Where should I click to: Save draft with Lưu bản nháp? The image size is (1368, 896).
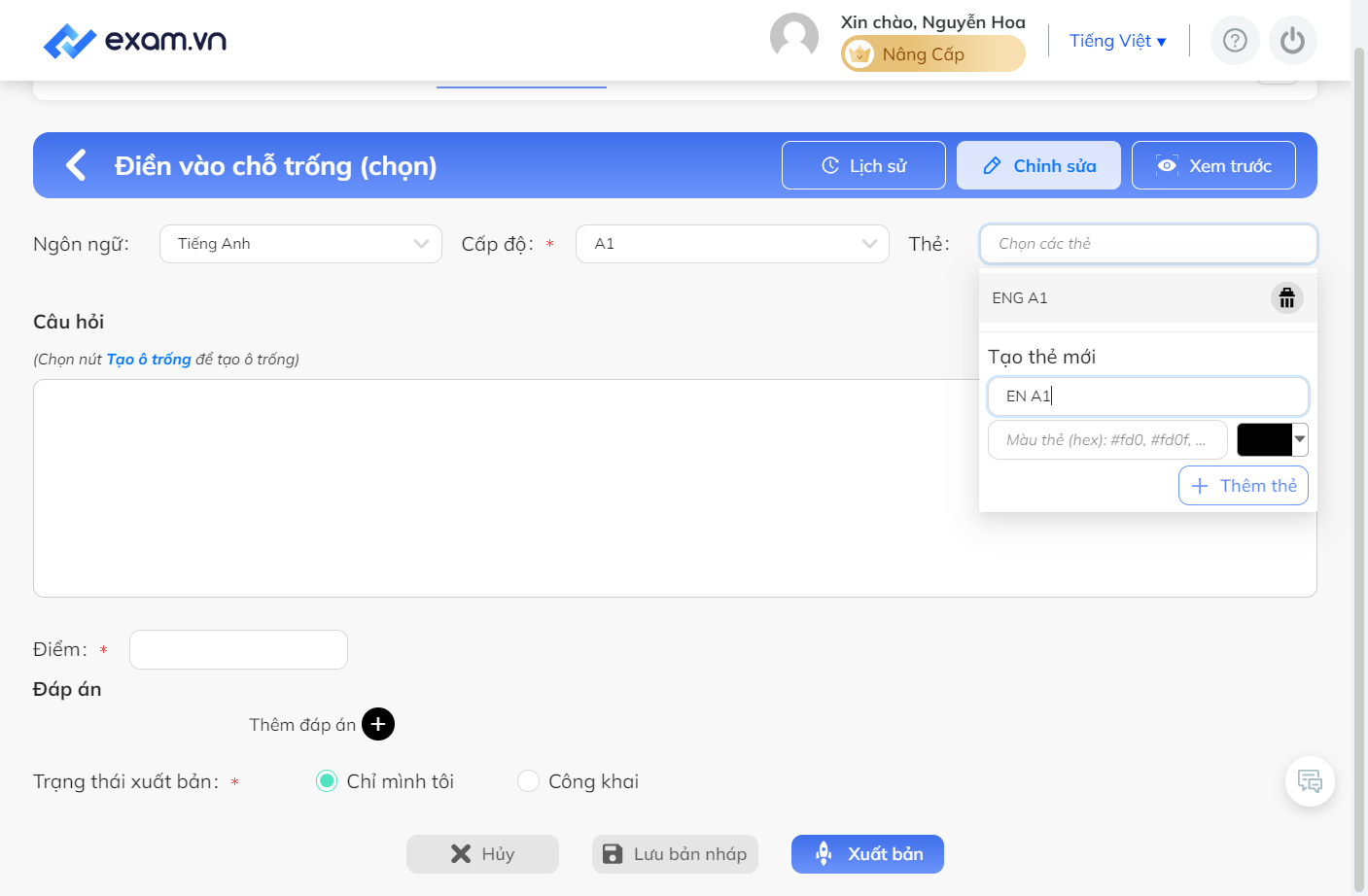675,854
